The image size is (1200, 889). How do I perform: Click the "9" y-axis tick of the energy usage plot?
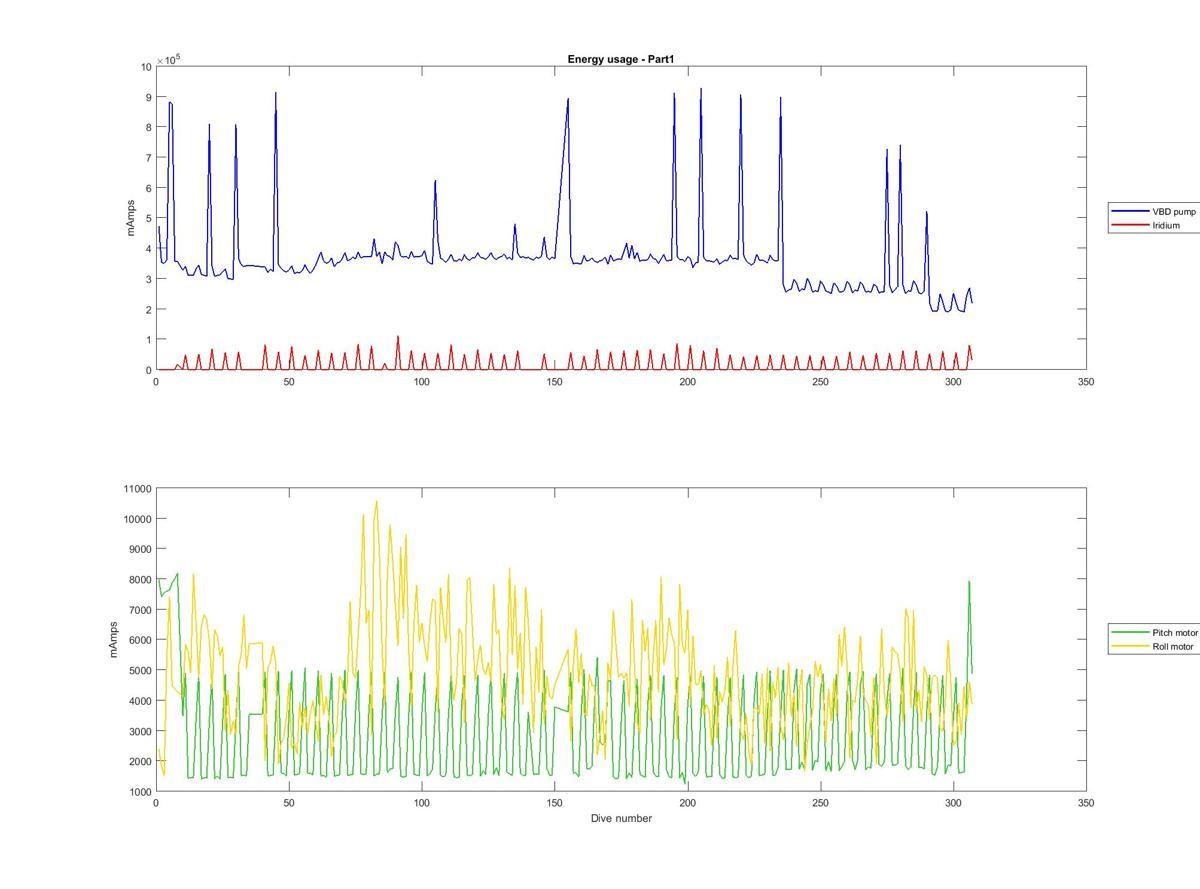pos(148,97)
